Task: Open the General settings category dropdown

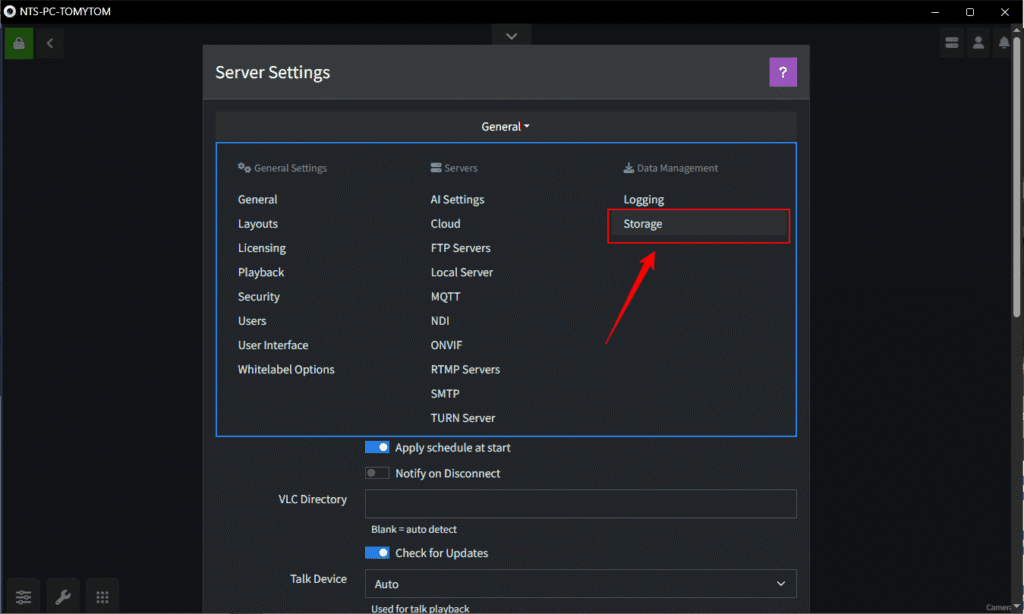Action: click(505, 126)
